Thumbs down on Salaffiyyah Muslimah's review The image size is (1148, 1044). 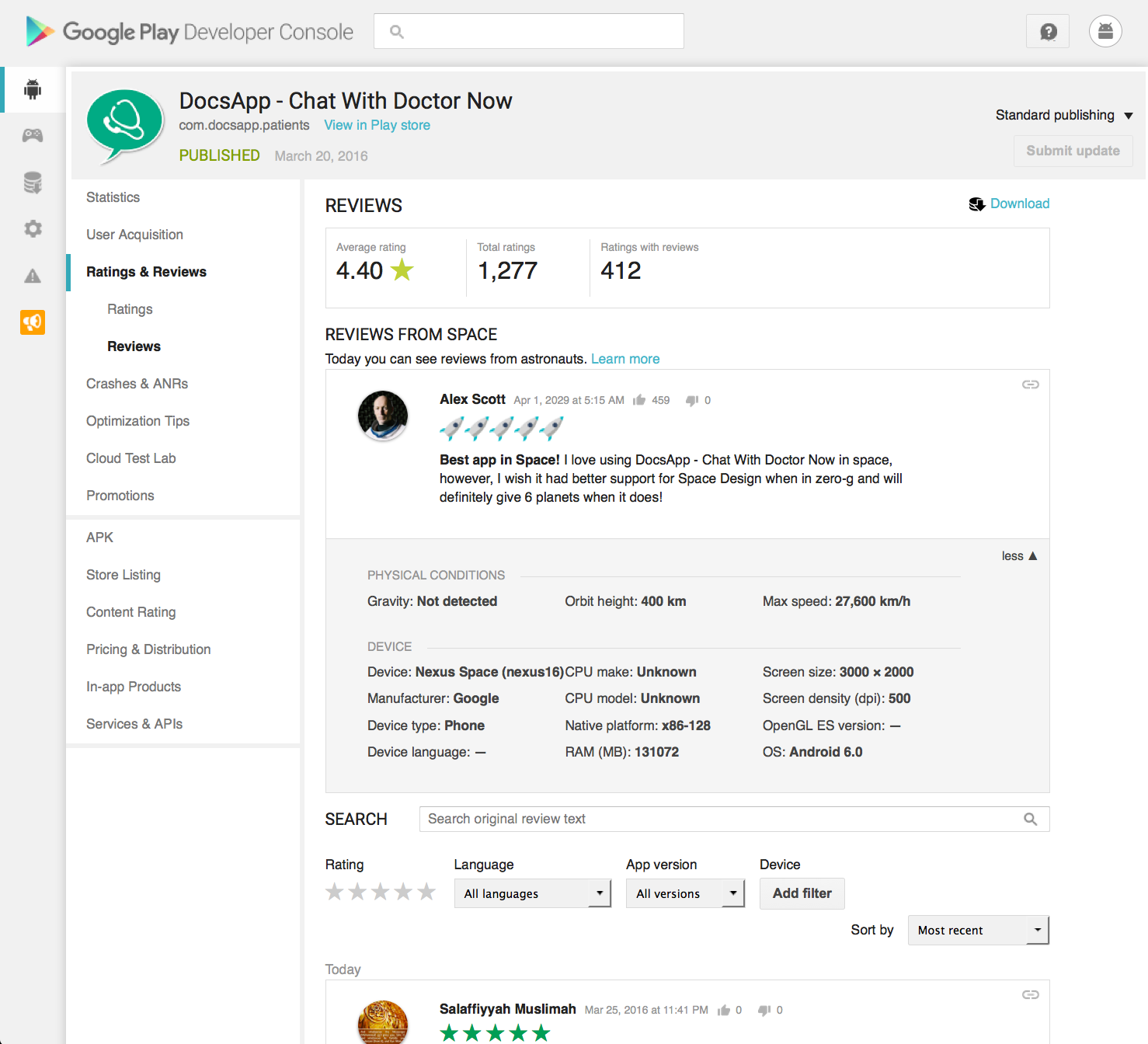(764, 1010)
